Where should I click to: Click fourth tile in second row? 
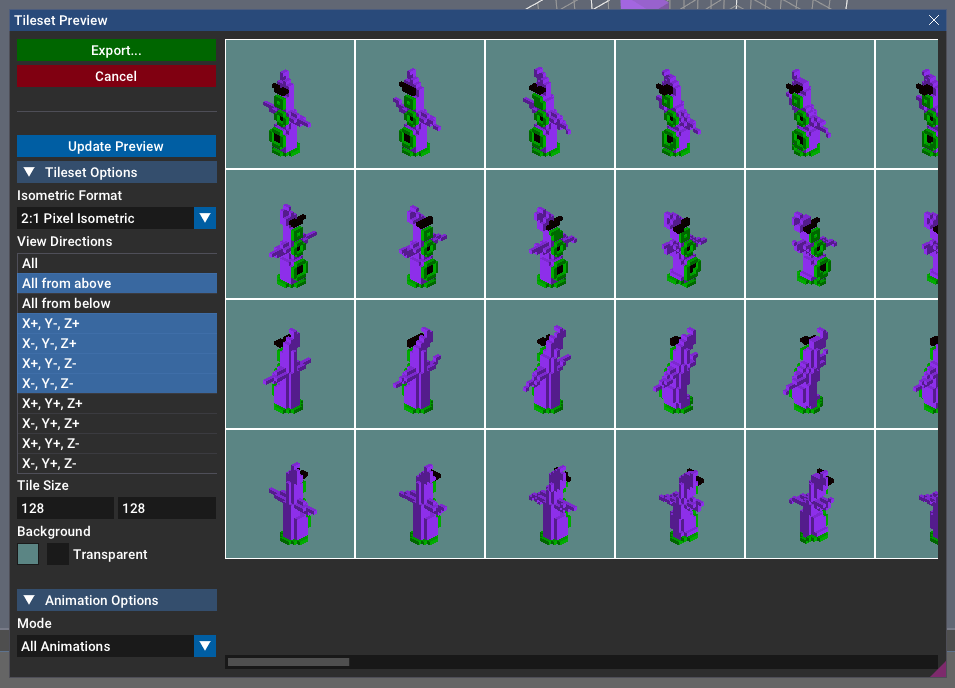tap(680, 234)
